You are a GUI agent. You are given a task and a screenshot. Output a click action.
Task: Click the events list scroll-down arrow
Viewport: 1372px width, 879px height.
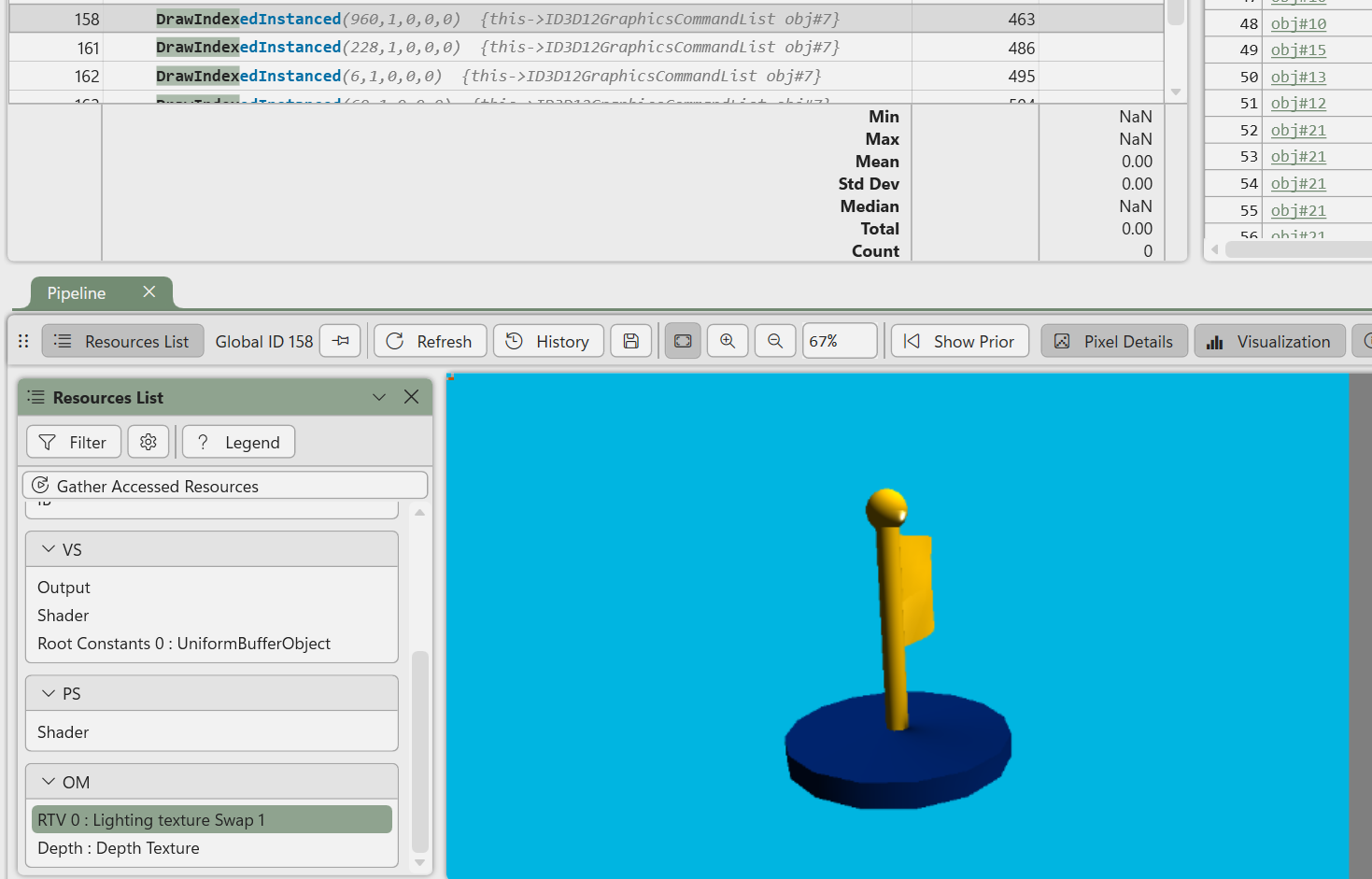1176,92
